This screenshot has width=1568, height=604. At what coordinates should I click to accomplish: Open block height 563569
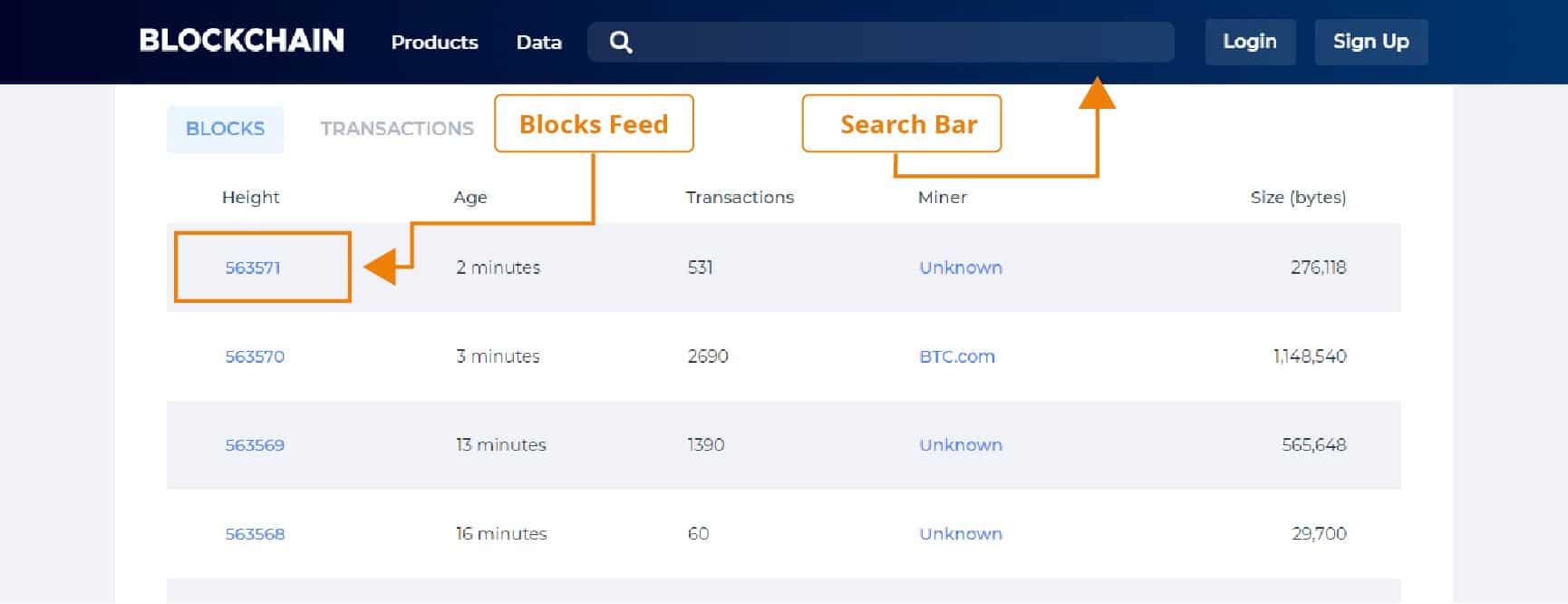click(x=255, y=445)
